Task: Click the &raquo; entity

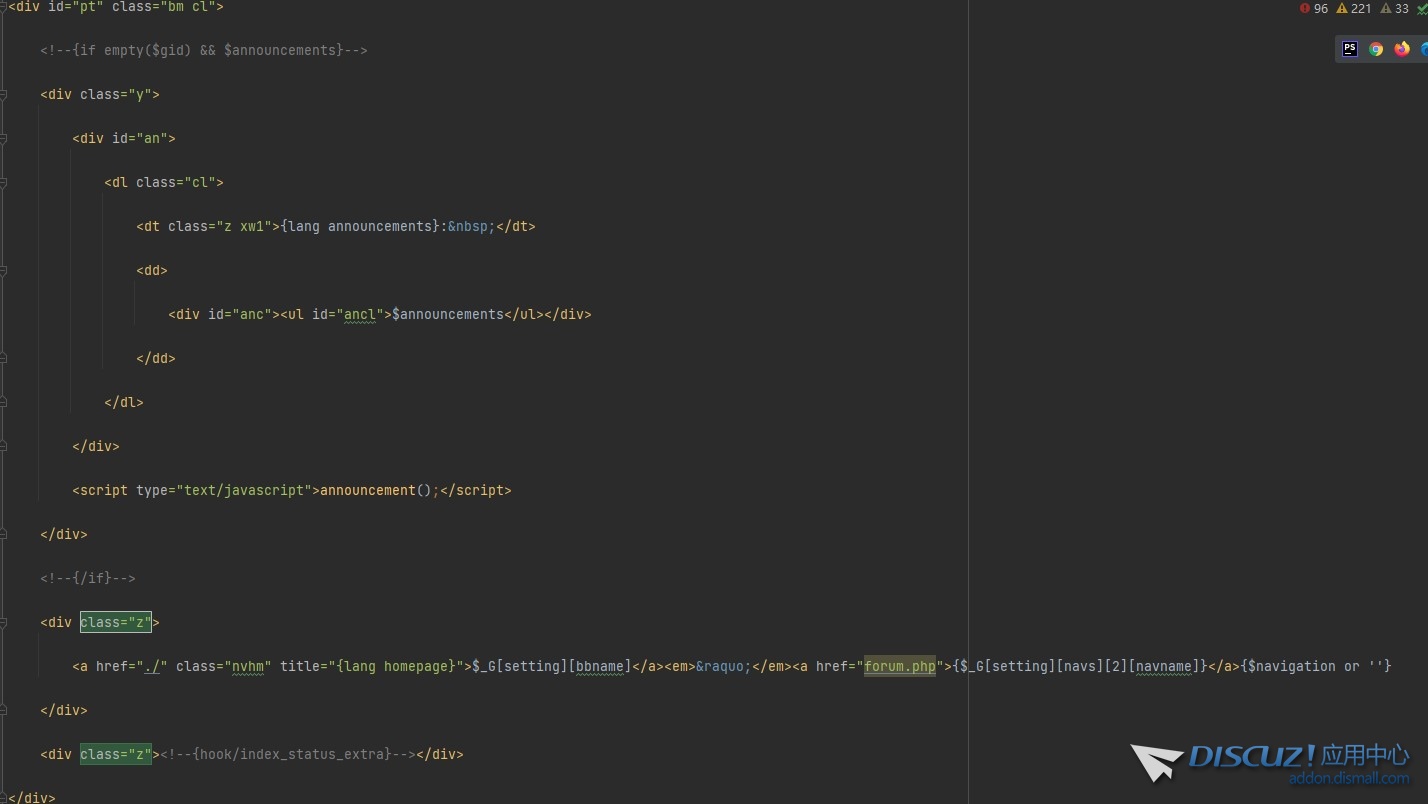Action: [724, 666]
